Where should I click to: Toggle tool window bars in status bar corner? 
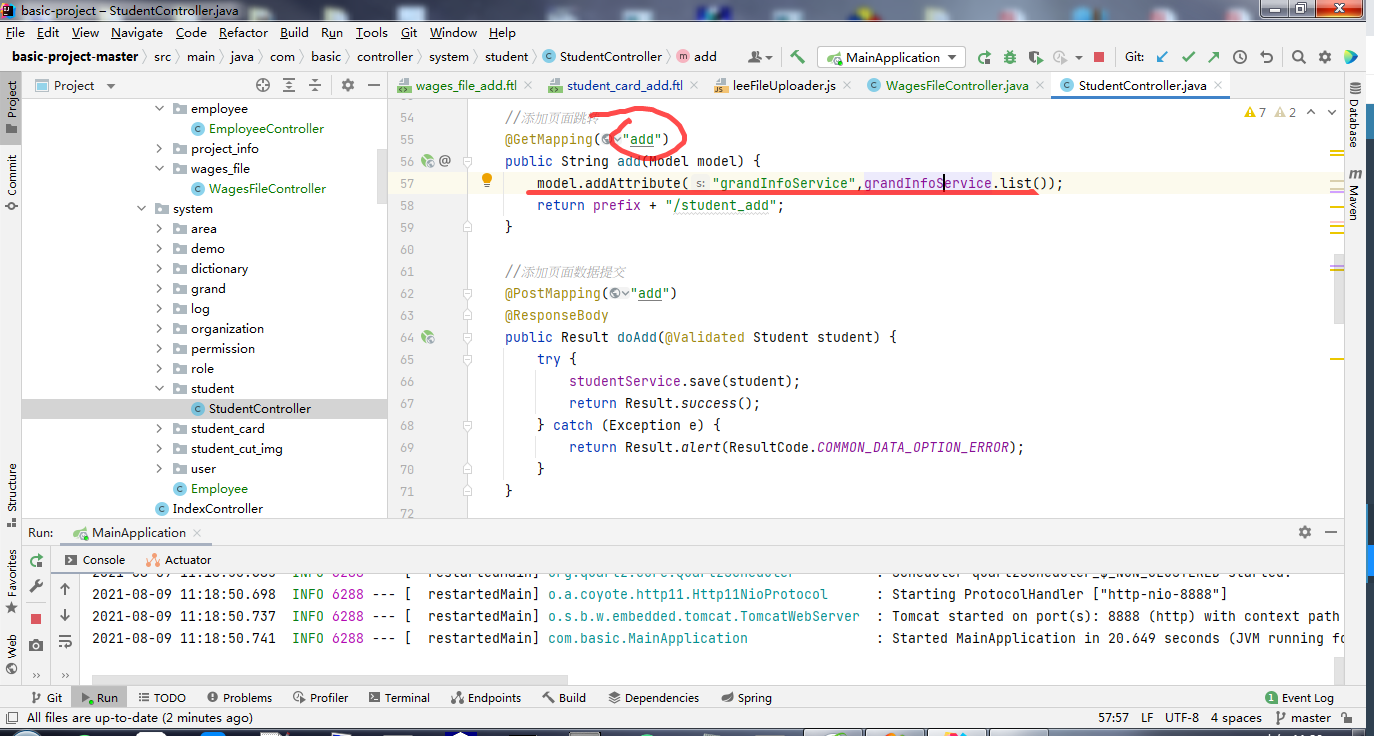[x=11, y=717]
